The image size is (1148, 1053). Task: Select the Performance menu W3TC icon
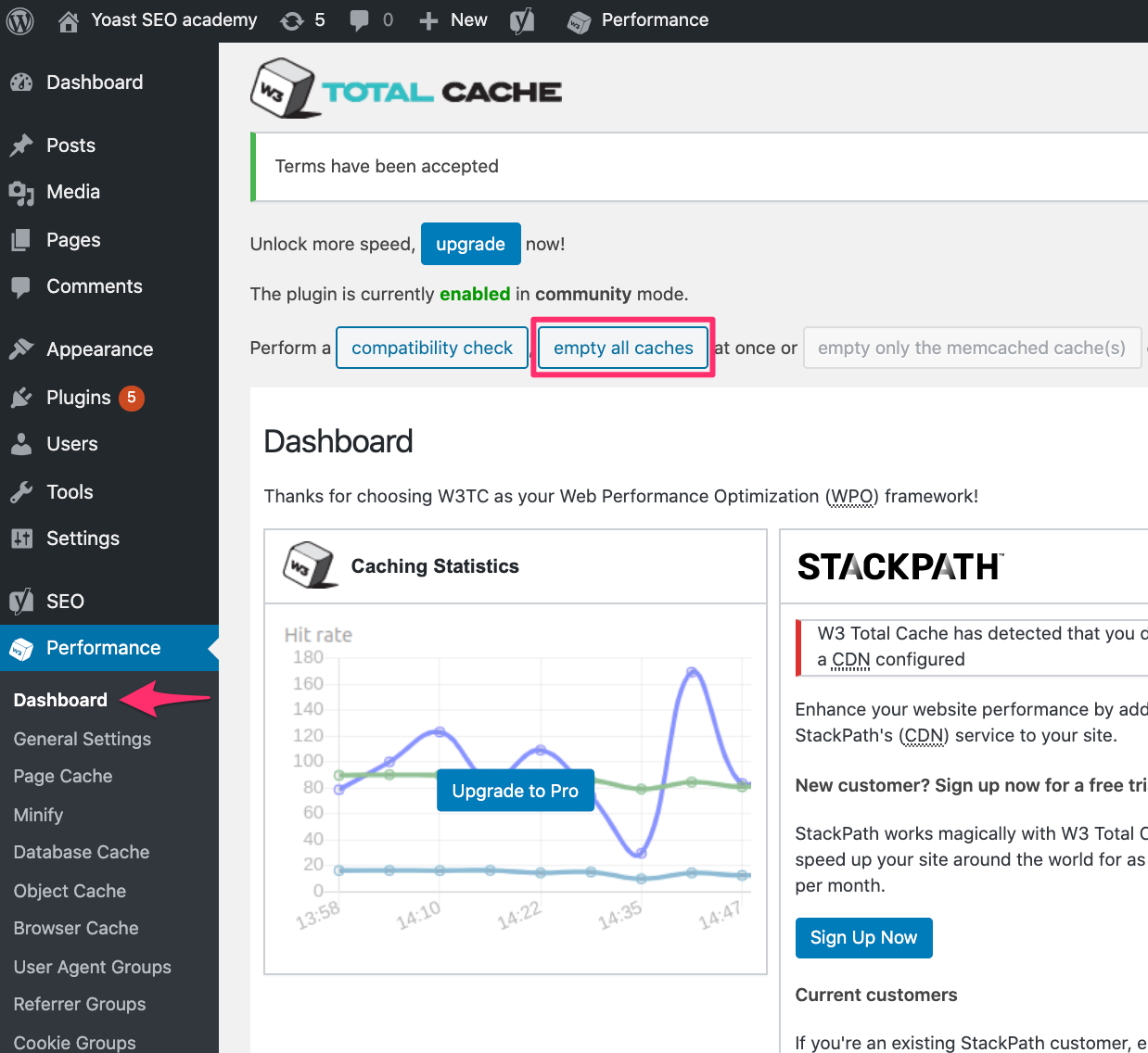[21, 648]
